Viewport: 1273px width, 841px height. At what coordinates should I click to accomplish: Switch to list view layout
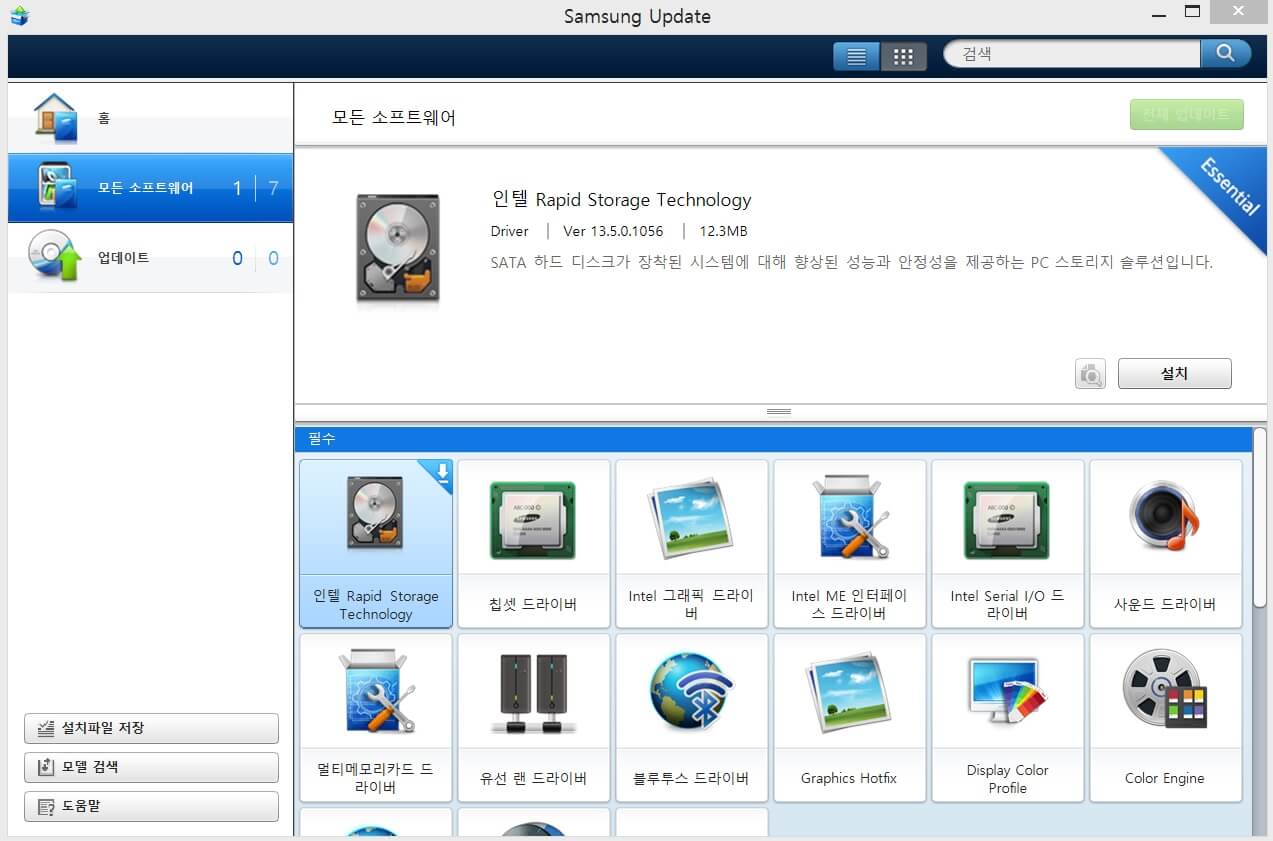tap(856, 56)
